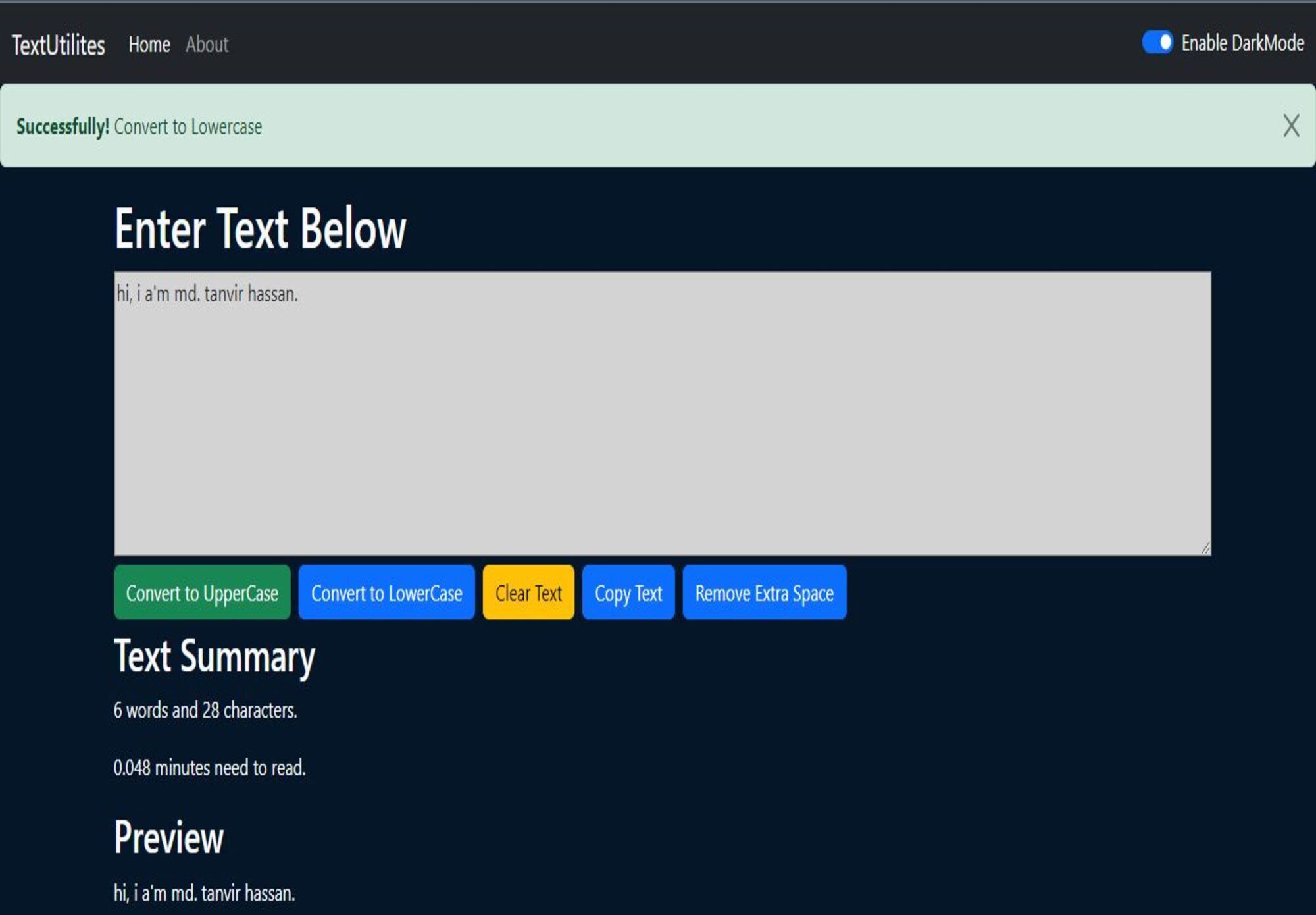
Task: Click the textarea resize handle corner
Action: click(x=1205, y=548)
